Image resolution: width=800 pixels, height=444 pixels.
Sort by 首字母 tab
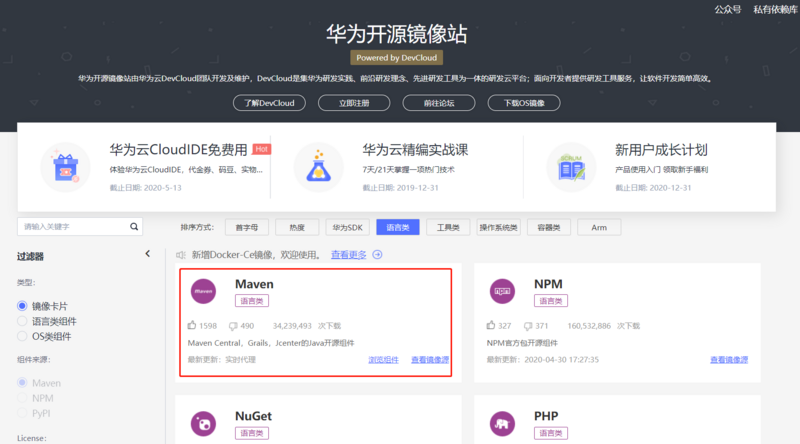point(246,227)
